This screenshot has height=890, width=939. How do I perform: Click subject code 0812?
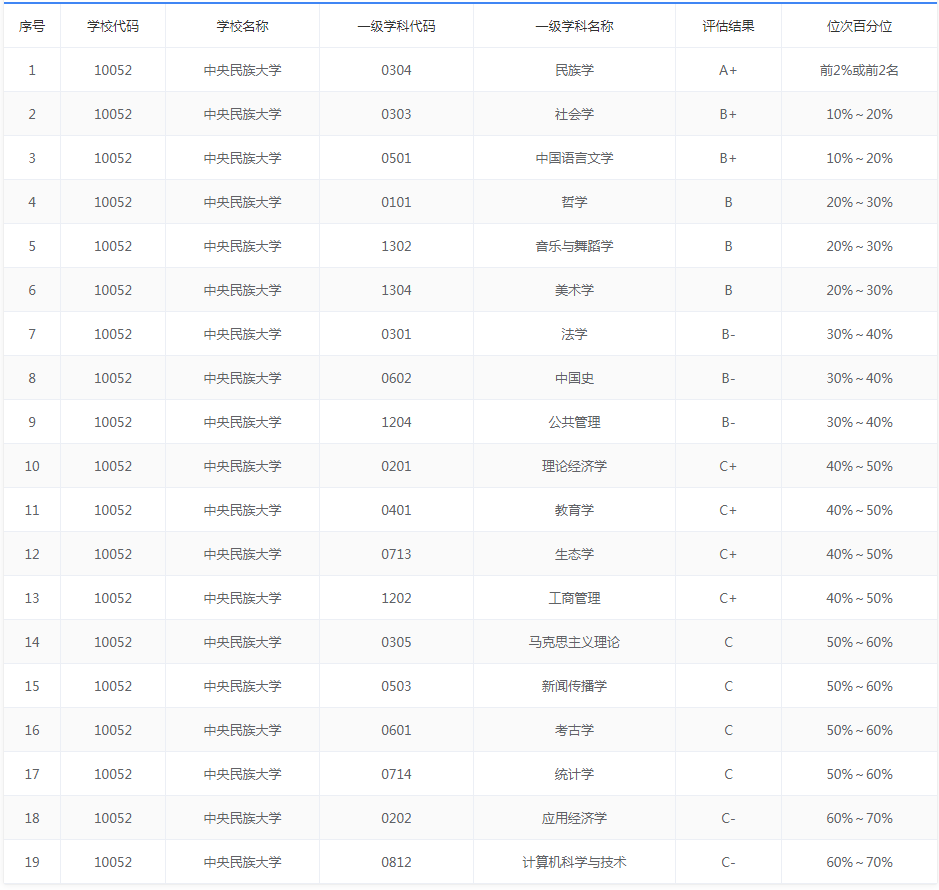[x=396, y=862]
